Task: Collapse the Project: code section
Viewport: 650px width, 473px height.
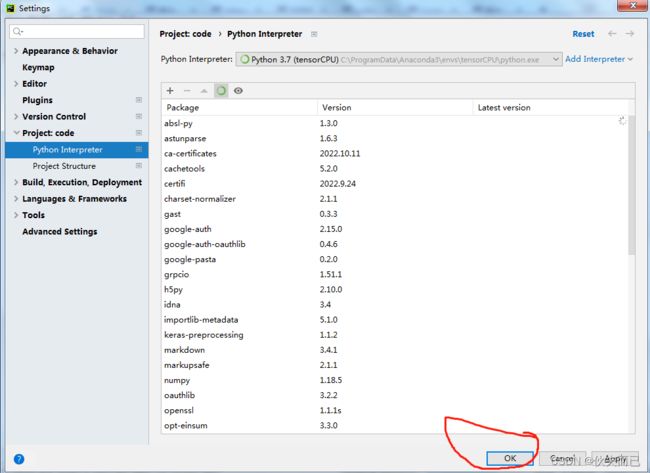Action: (x=16, y=133)
